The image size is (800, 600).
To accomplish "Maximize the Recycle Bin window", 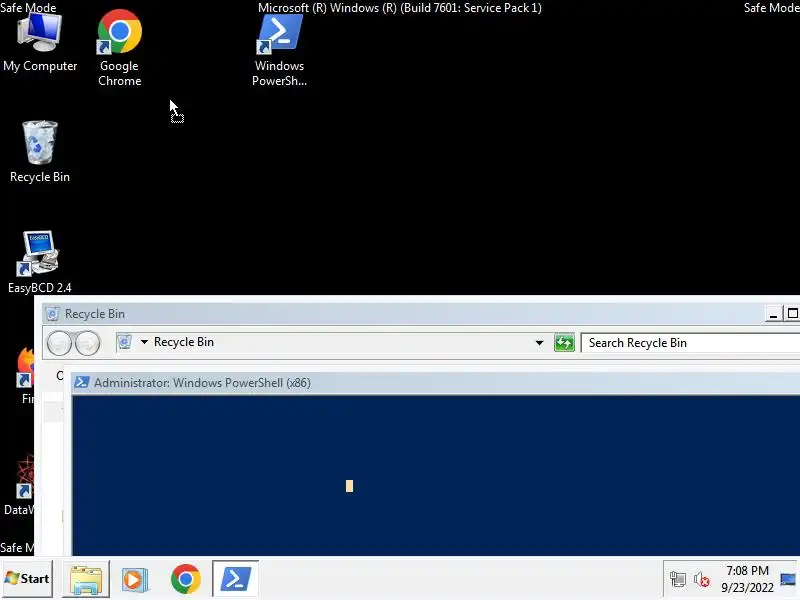I will tap(792, 314).
